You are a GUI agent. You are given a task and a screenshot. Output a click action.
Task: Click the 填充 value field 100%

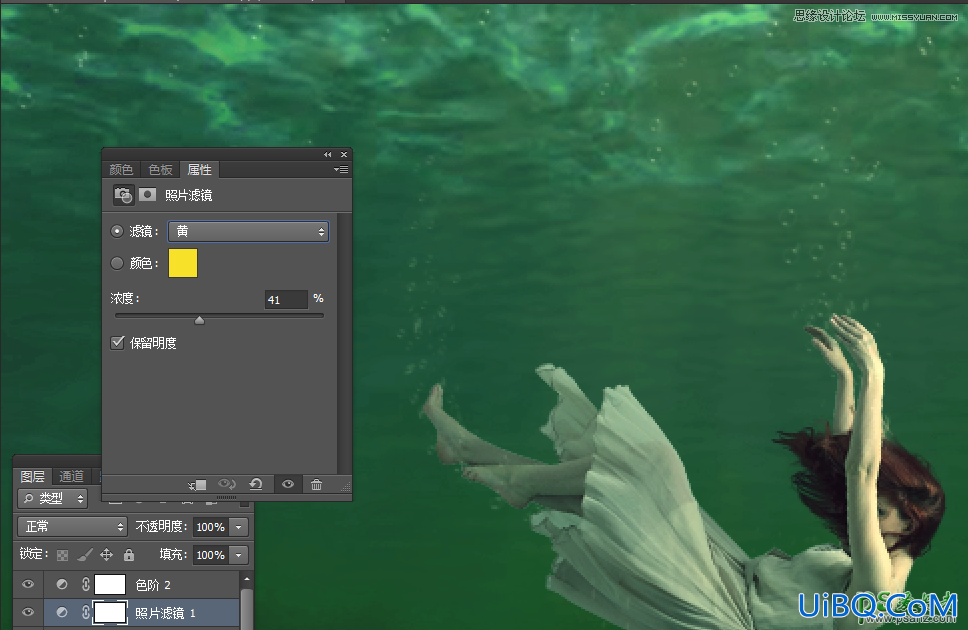(211, 555)
